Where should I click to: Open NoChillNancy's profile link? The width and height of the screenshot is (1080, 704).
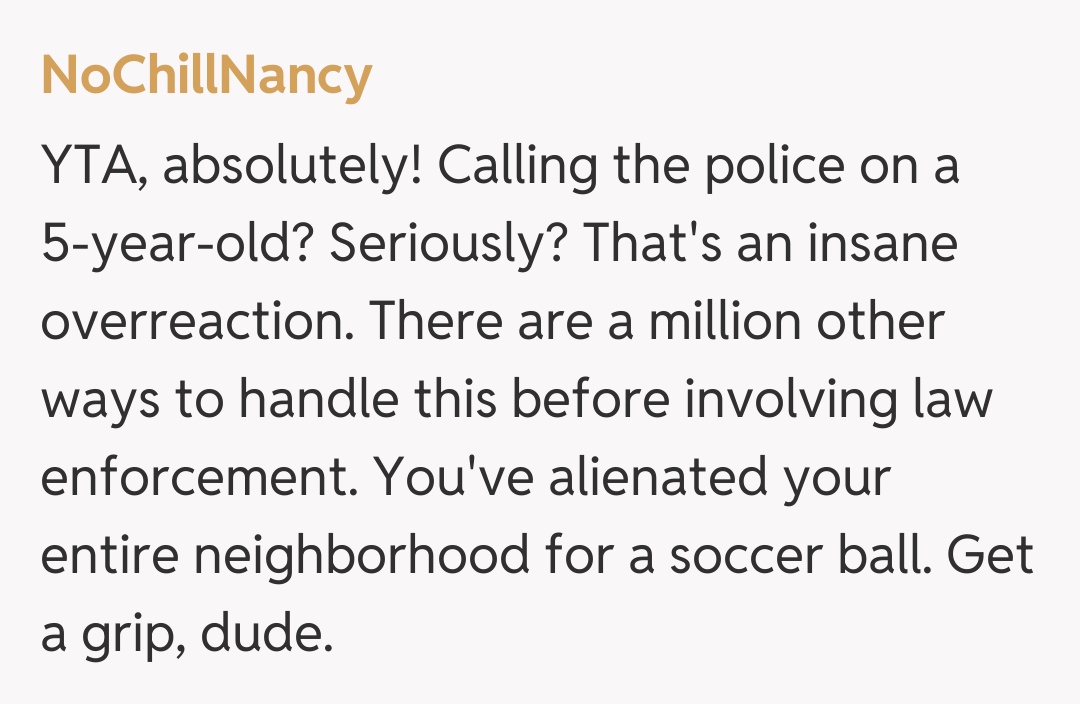pyautogui.click(x=206, y=76)
